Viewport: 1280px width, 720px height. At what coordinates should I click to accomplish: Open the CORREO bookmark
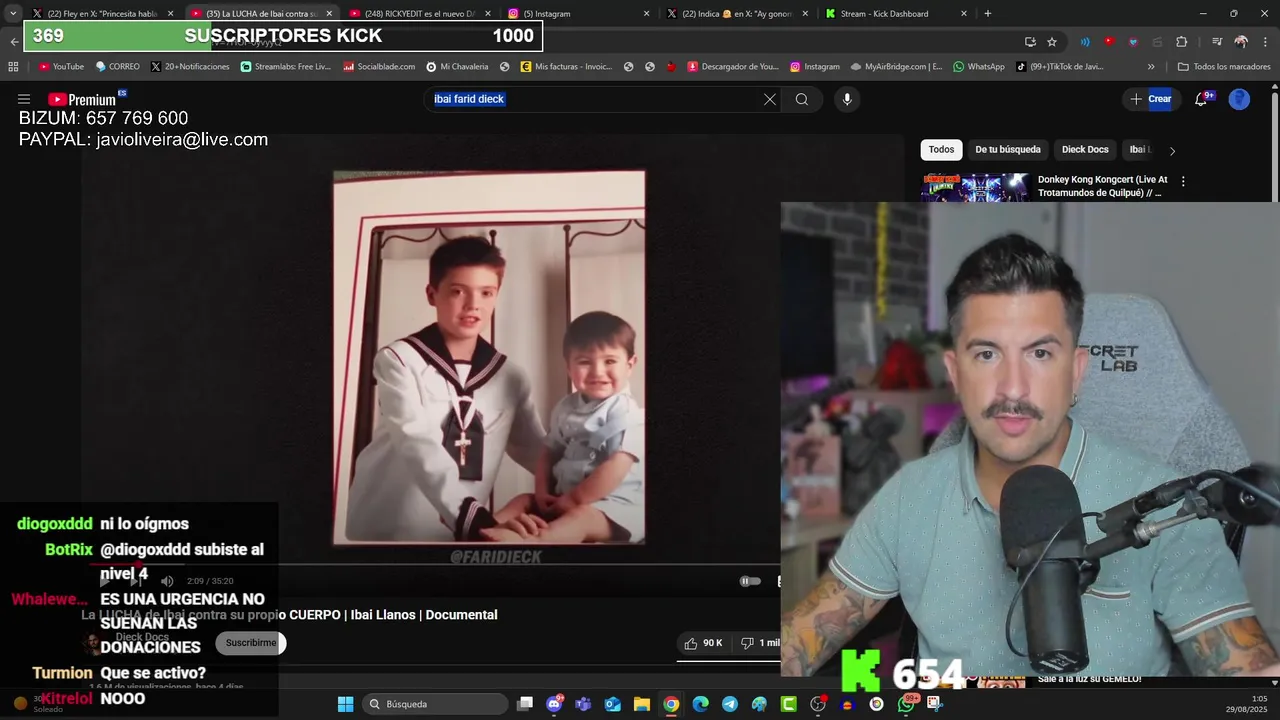(x=118, y=67)
